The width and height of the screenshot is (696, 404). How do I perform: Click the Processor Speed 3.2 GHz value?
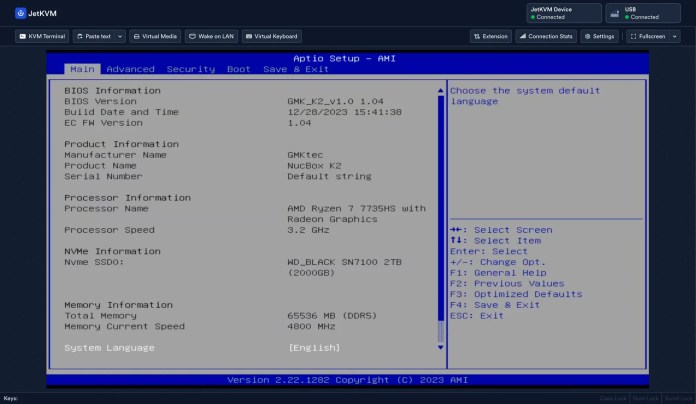[x=308, y=230]
